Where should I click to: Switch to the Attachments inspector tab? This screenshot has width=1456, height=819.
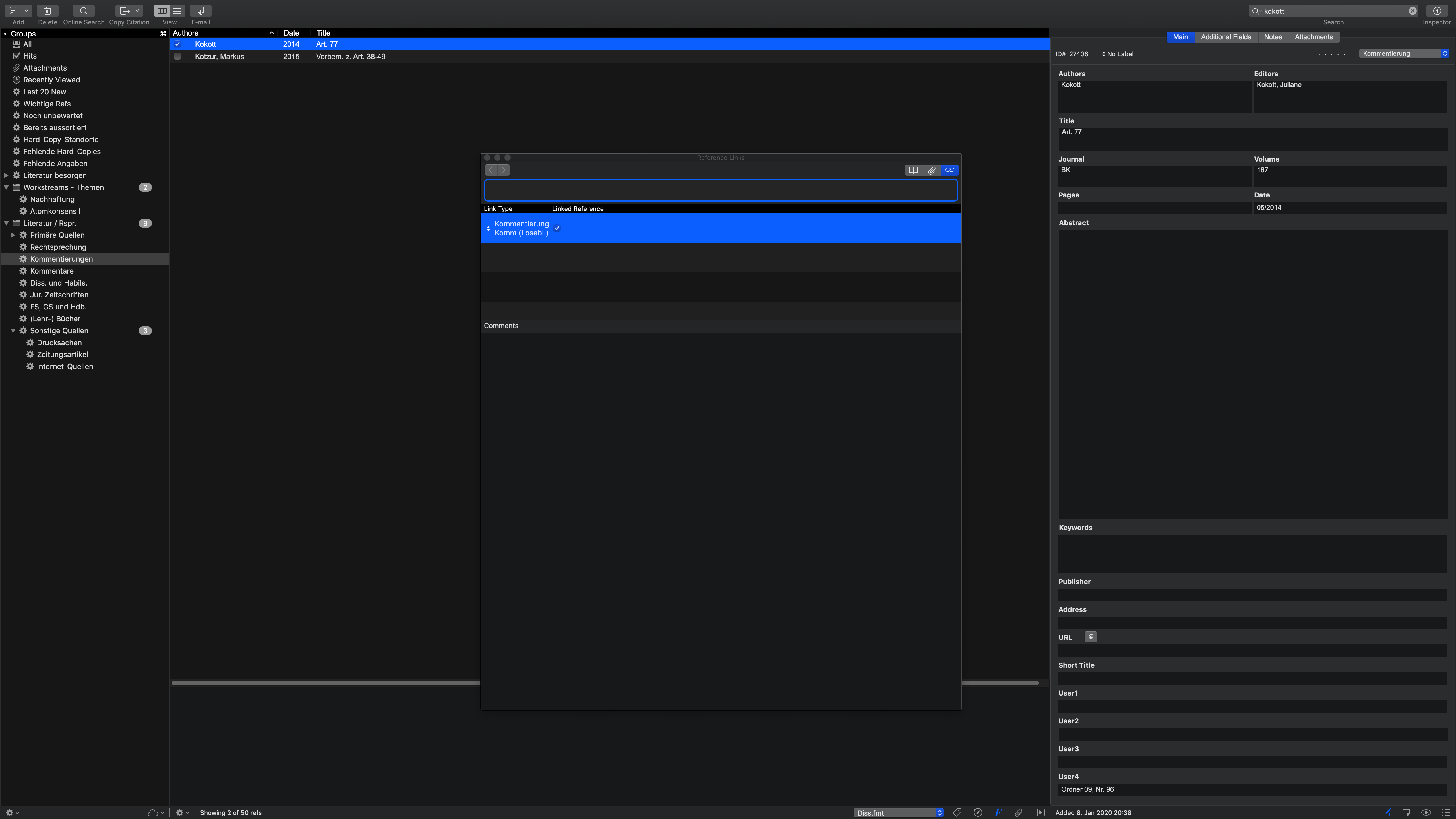click(1314, 37)
